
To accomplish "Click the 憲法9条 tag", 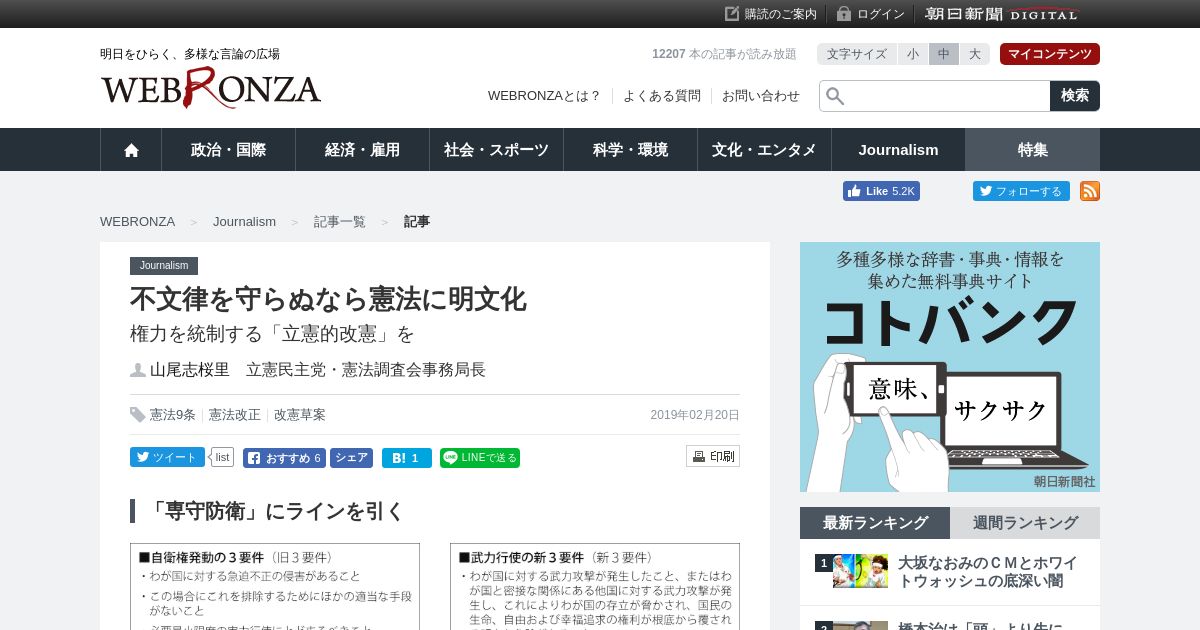I will tap(173, 415).
